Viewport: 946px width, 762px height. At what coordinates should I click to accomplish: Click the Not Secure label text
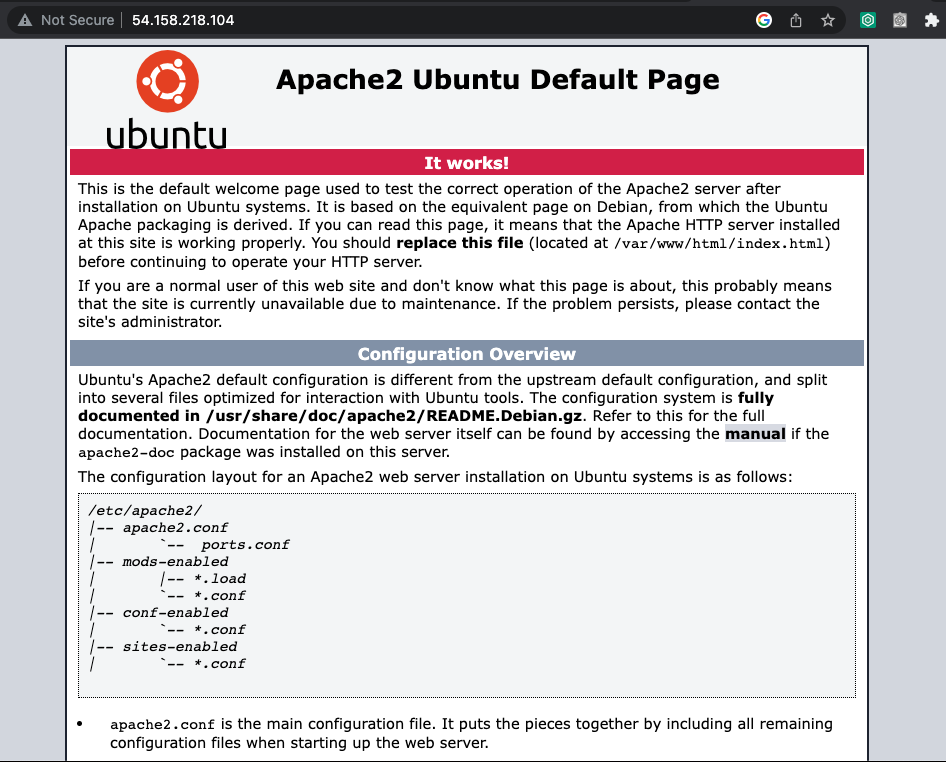pyautogui.click(x=77, y=20)
